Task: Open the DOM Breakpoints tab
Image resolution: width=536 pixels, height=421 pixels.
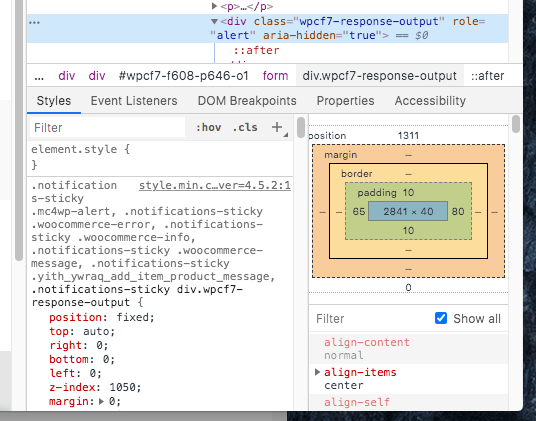Action: point(247,101)
